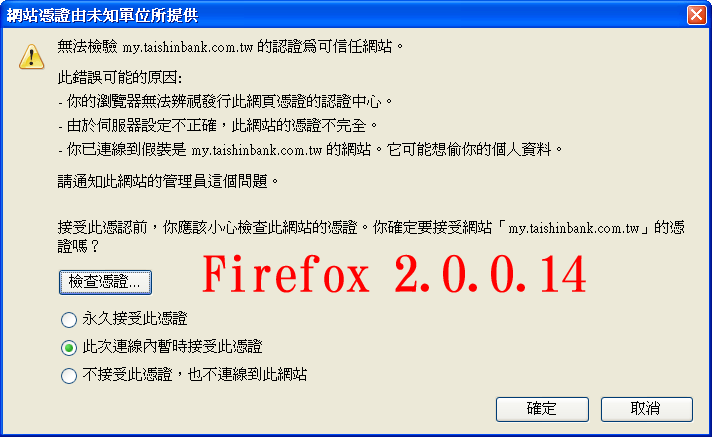Screen dimensions: 712x437
Task: Click the title bar text 網站憑證由未知單位所提供
Action: coord(102,15)
